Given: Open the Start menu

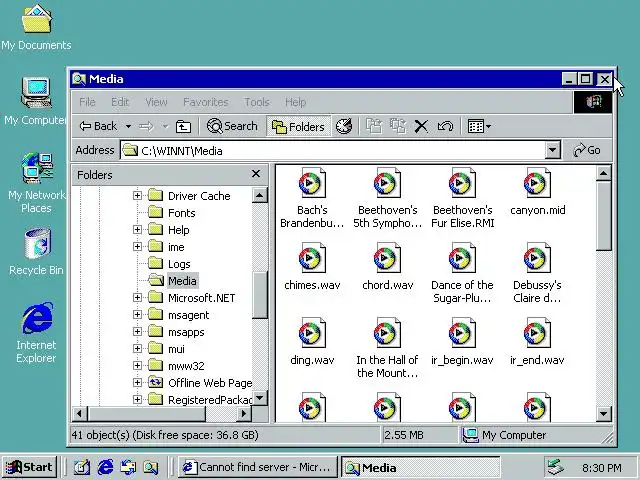Looking at the screenshot, I should pos(29,467).
